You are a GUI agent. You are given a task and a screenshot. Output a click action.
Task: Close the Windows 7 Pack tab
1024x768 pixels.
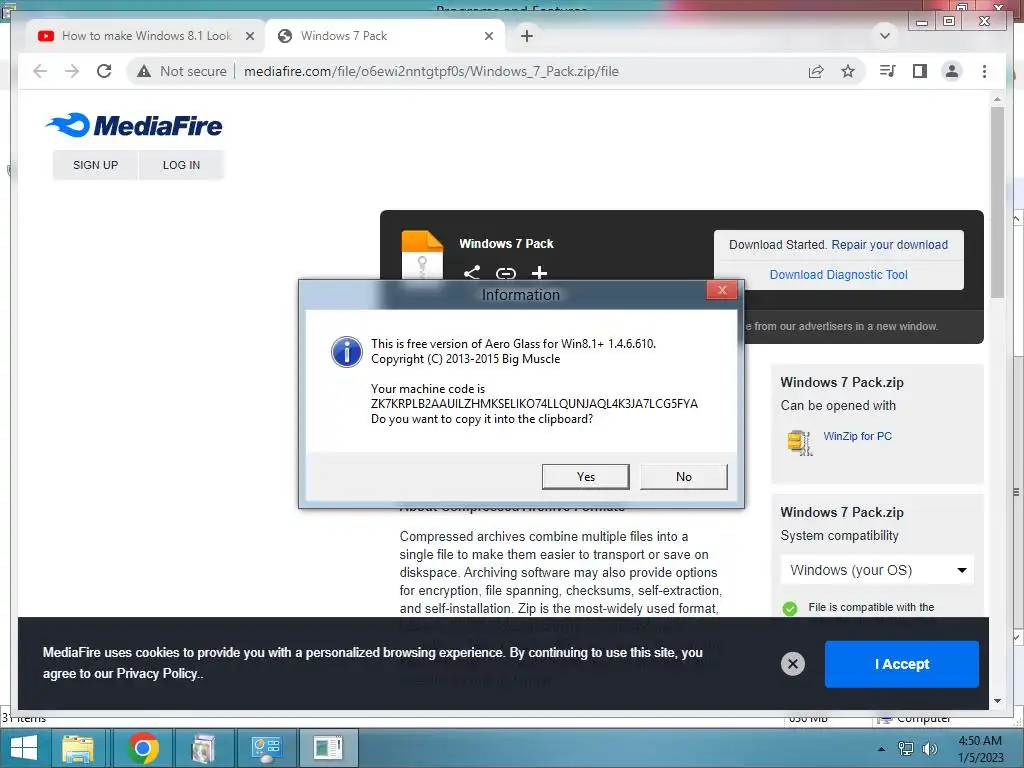[488, 36]
